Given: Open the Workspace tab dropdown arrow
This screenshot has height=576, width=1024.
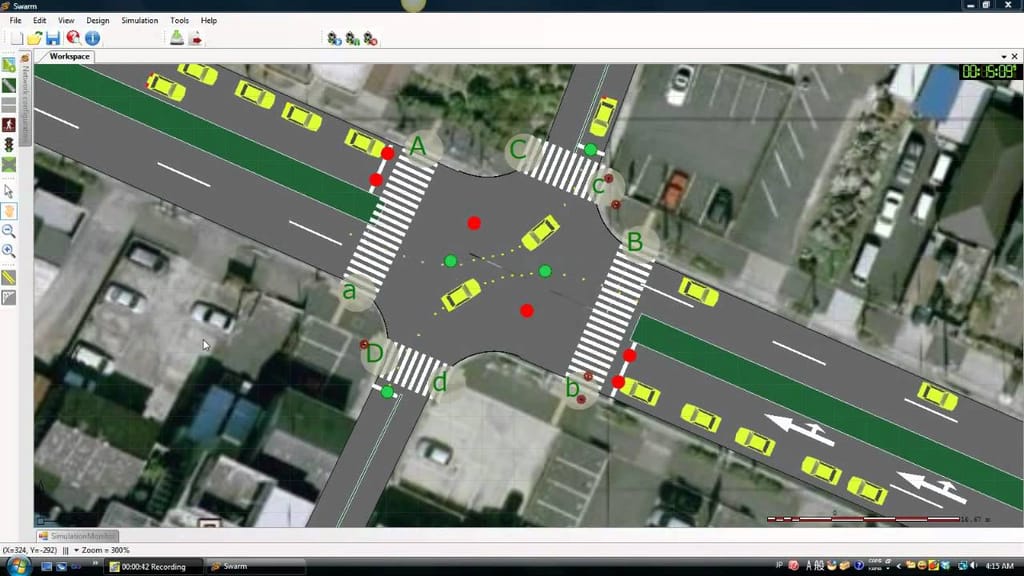Looking at the screenshot, I should click(1002, 57).
